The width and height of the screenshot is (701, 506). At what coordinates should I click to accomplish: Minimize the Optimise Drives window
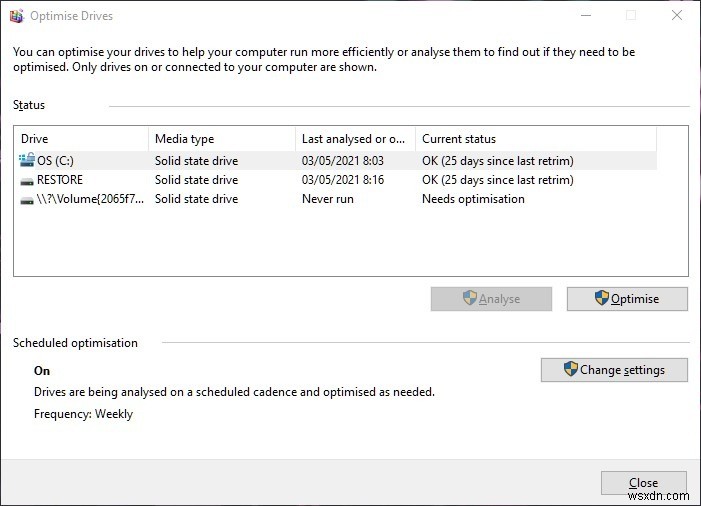click(x=586, y=16)
